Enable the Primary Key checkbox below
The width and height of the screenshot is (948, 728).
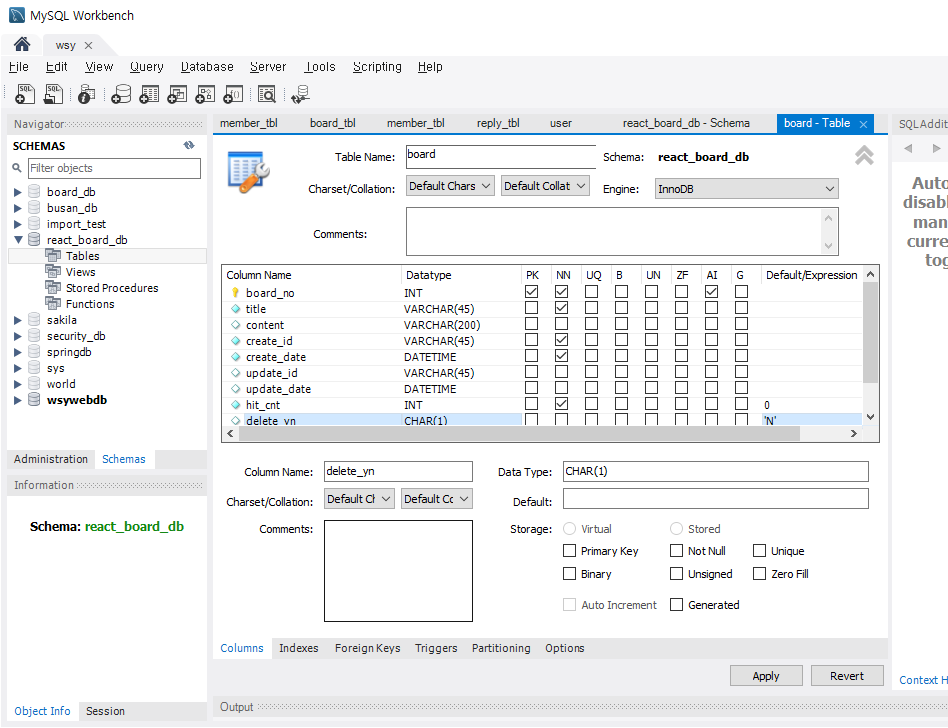pos(569,550)
